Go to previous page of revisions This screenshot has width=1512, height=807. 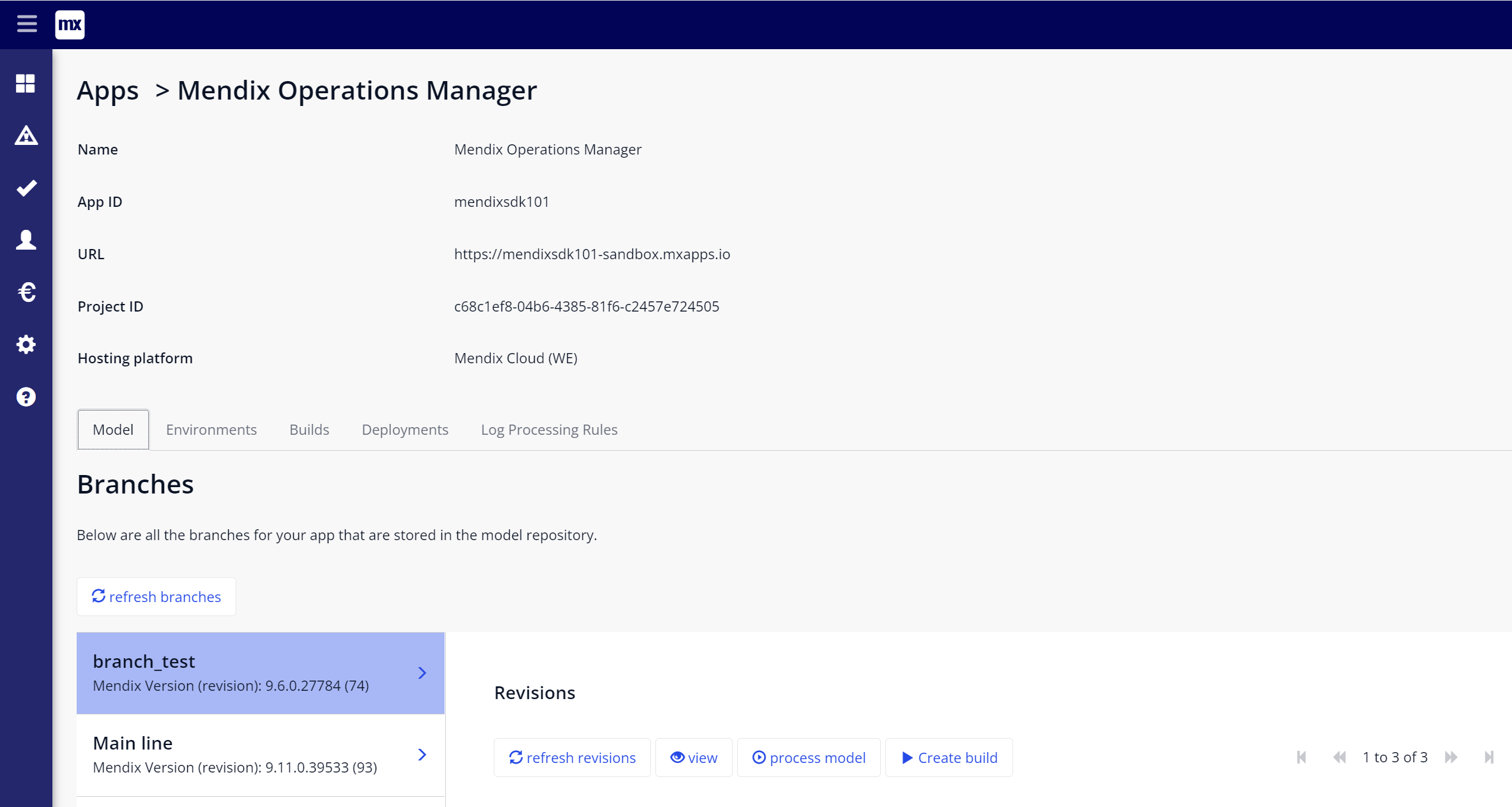point(1340,757)
